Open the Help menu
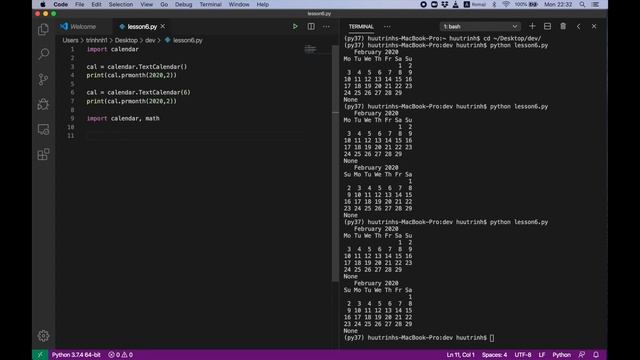This screenshot has height=360, width=640. [262, 4]
